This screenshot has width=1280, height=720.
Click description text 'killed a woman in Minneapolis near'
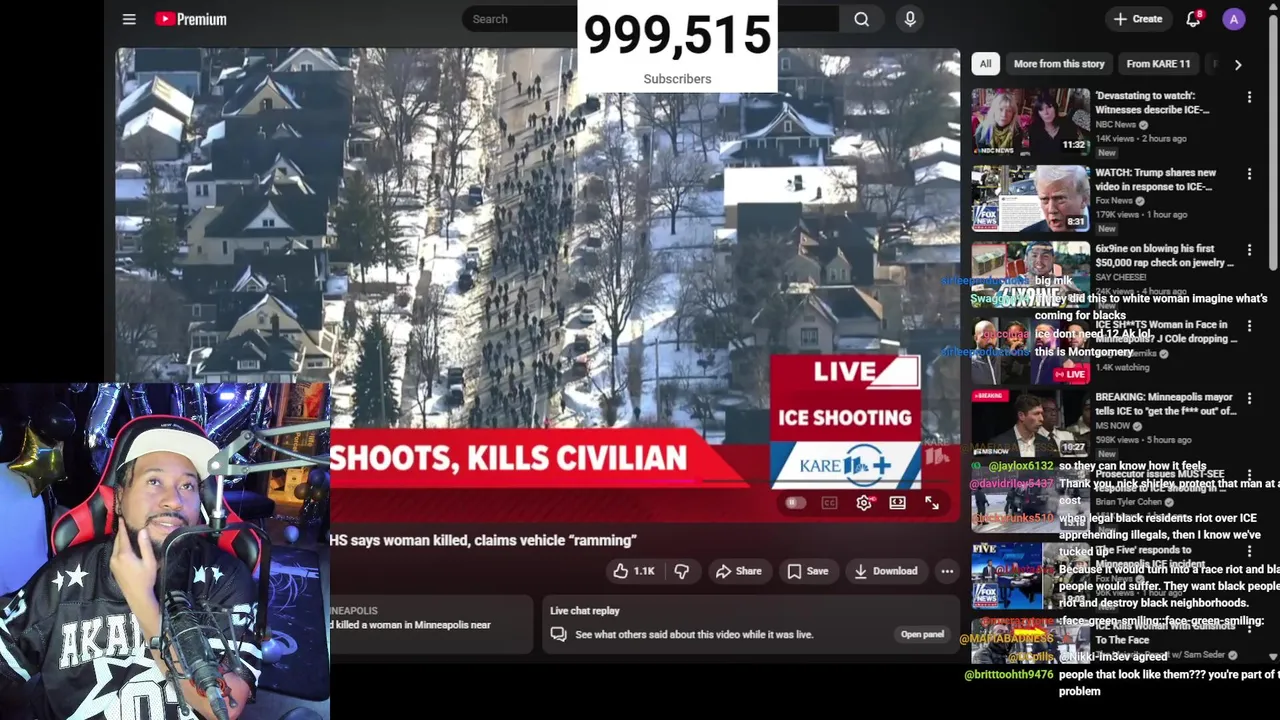(410, 625)
